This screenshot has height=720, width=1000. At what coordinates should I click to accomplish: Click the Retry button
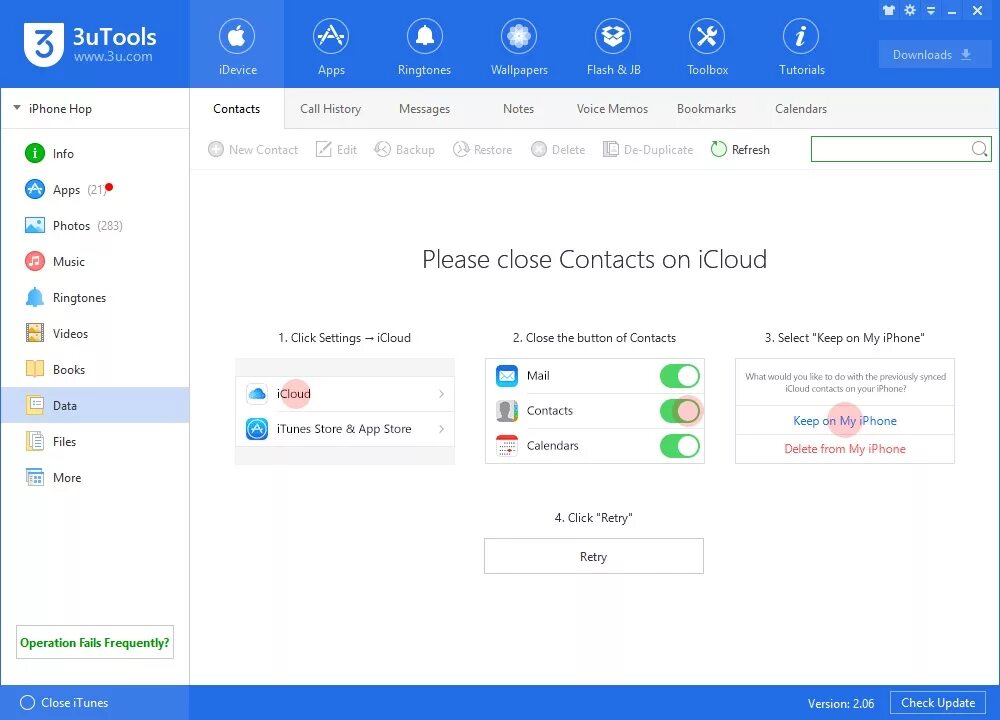(594, 556)
